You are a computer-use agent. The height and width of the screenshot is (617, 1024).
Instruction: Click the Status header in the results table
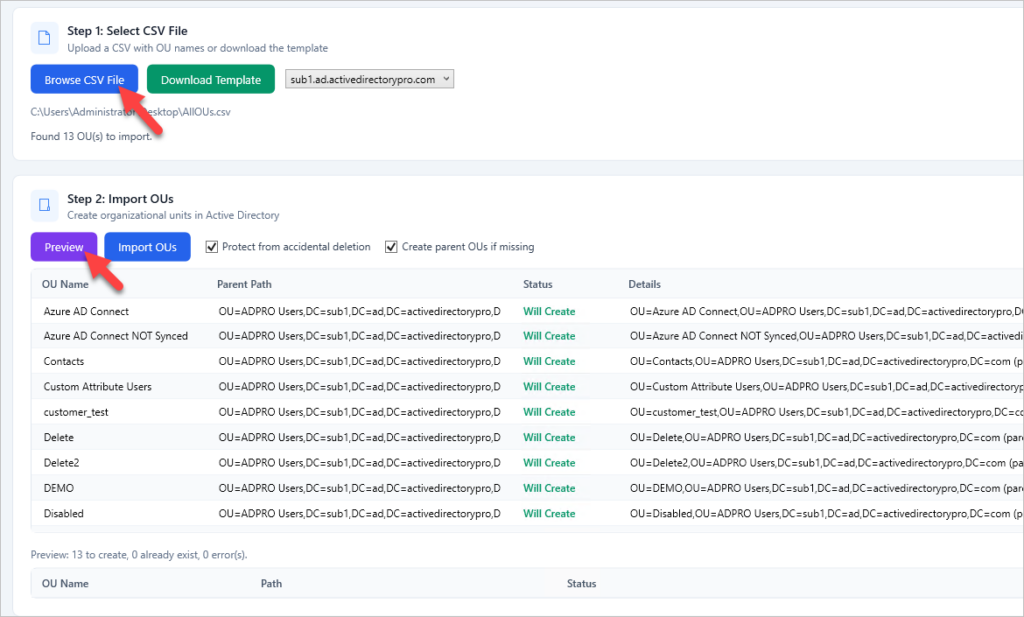(581, 583)
